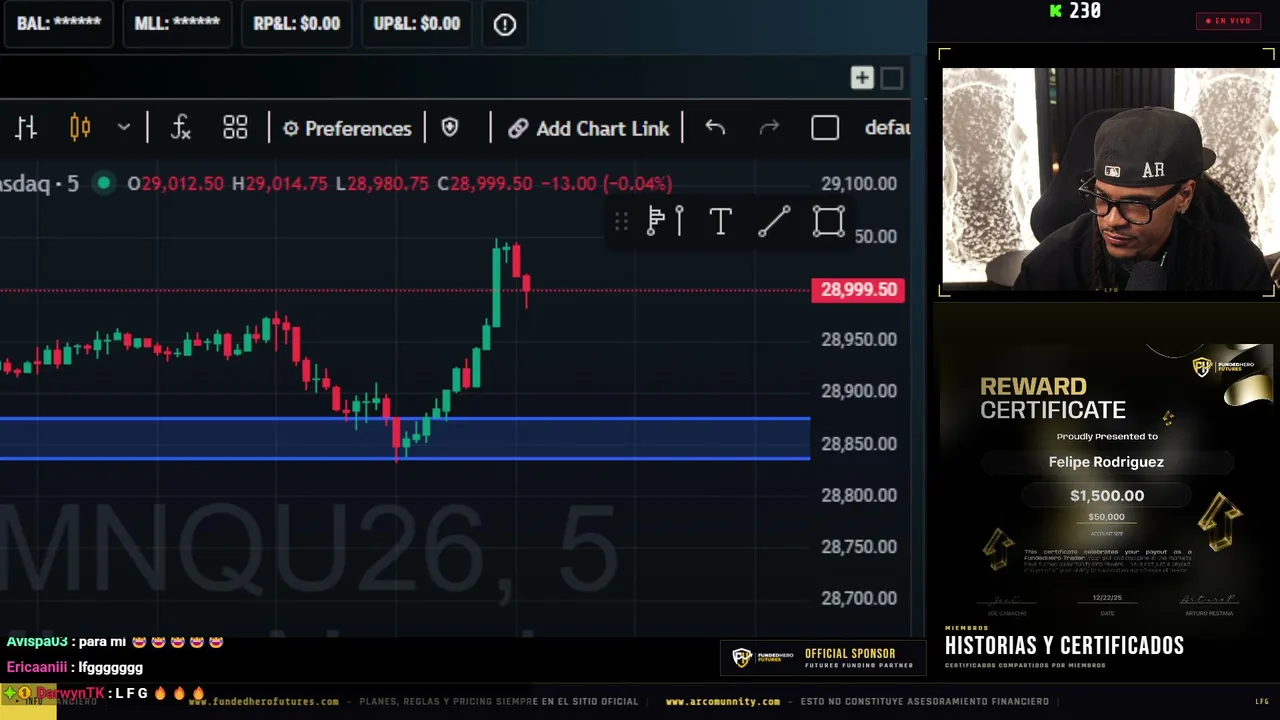
Task: Undo the last chart action
Action: coord(715,128)
